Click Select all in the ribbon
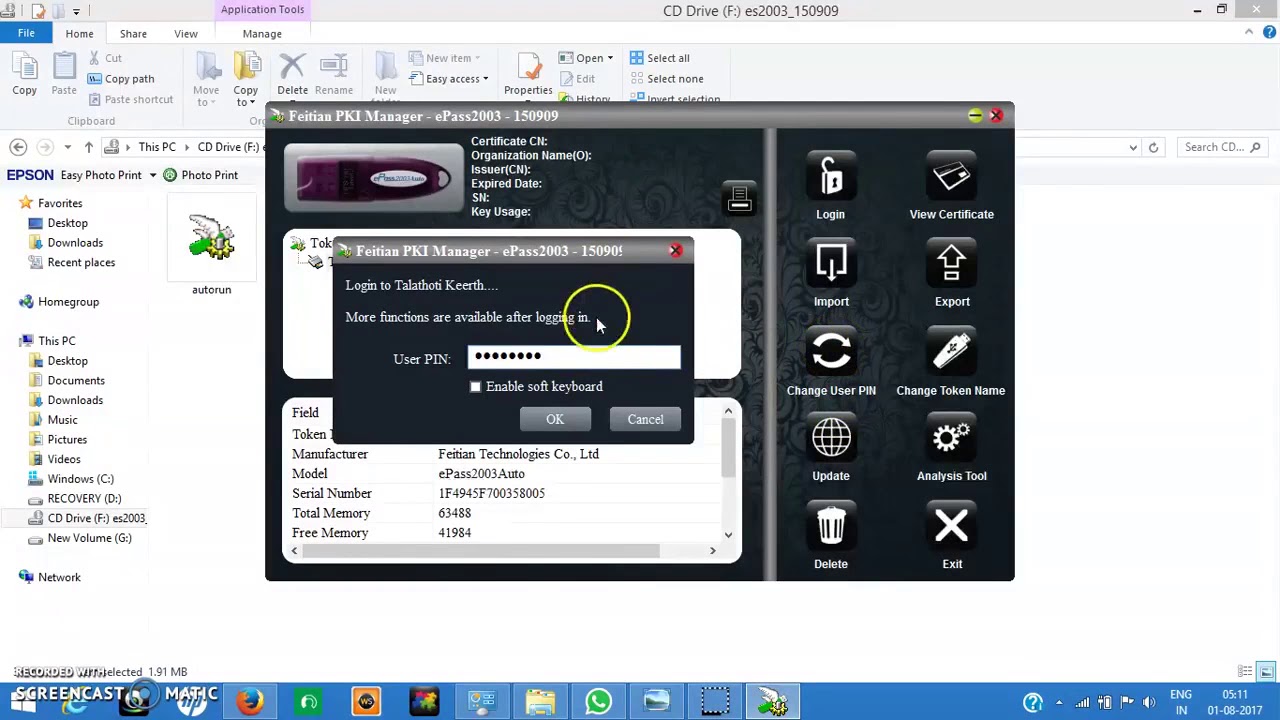 pyautogui.click(x=659, y=58)
